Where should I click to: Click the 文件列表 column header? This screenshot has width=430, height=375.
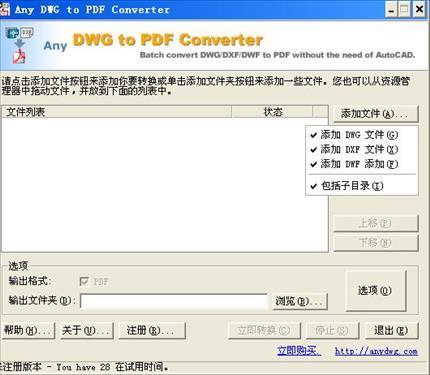(116, 112)
